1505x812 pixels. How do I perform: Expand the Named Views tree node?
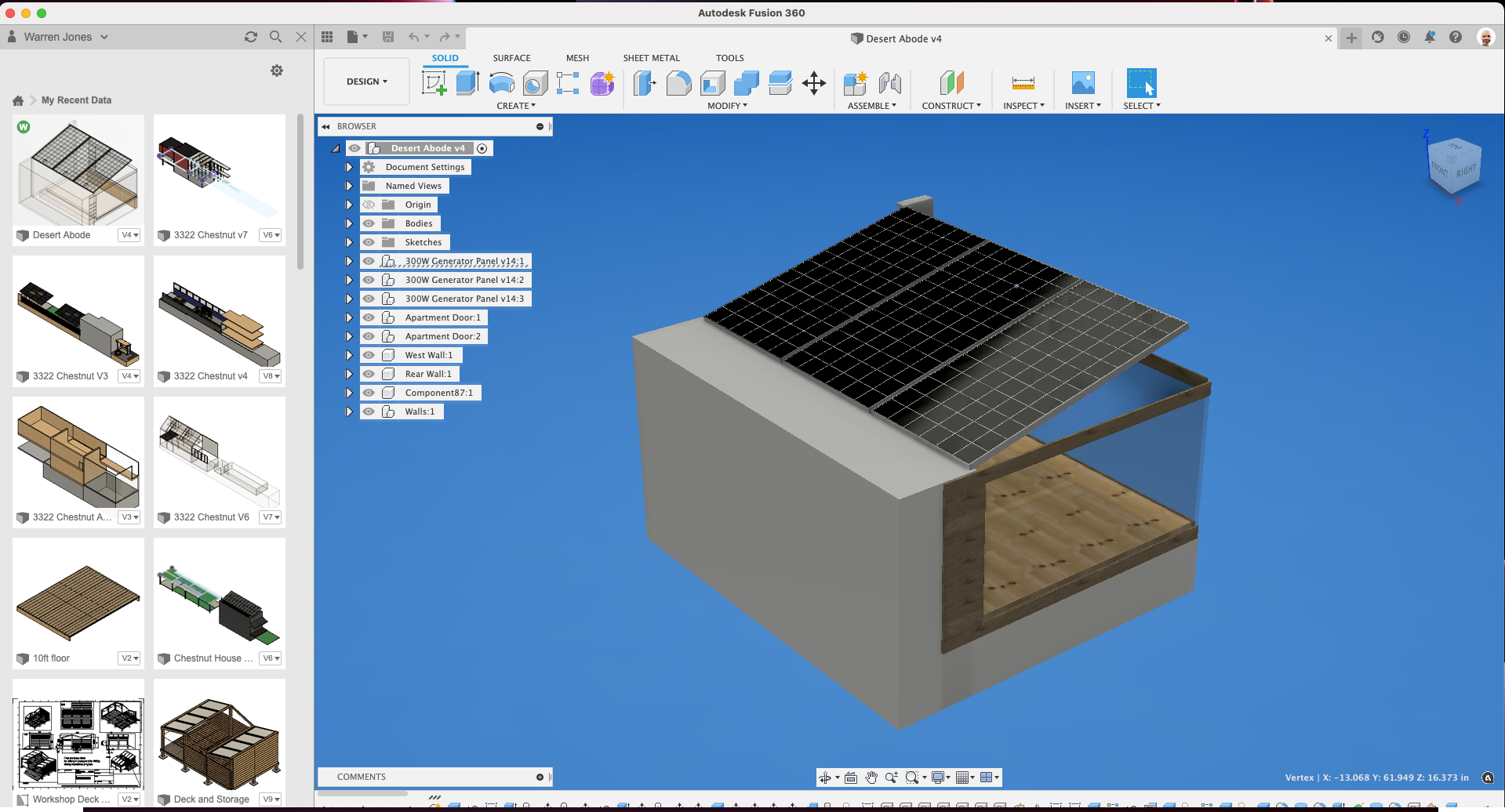pyautogui.click(x=349, y=186)
